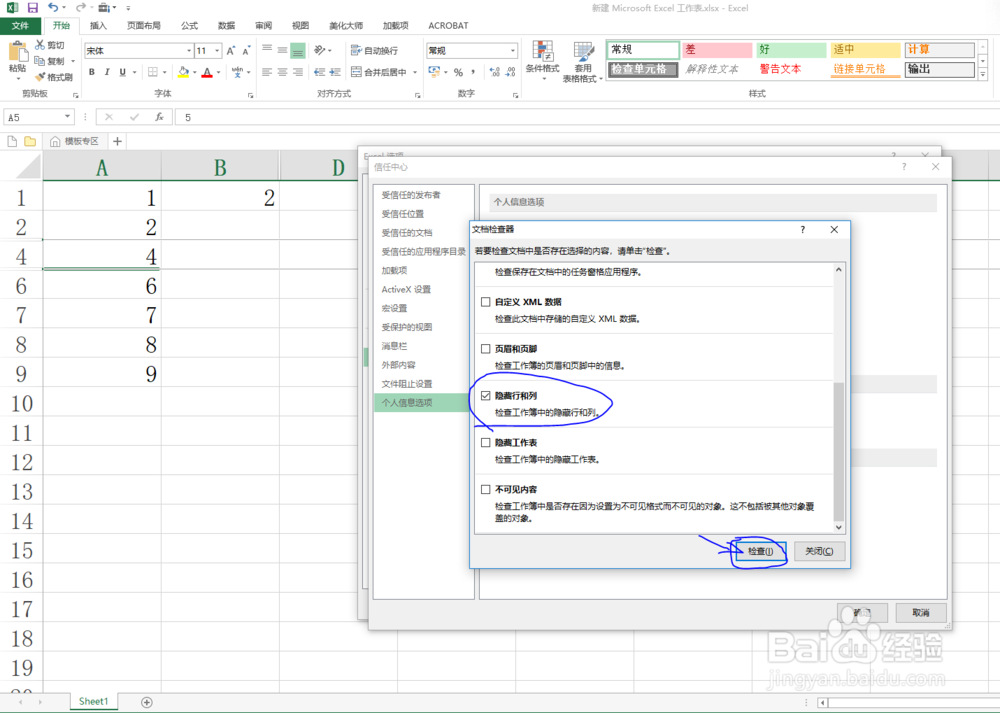Toggle italic formatting
Screen dimensions: 1000x713
click(x=107, y=72)
